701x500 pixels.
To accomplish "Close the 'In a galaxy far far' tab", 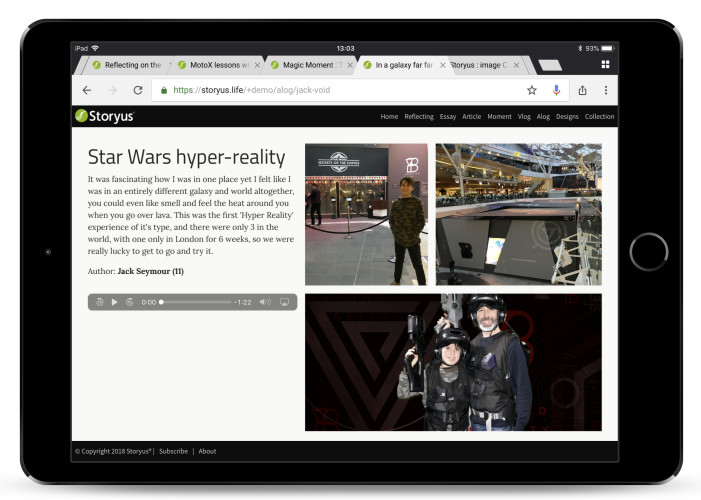I will 443,65.
